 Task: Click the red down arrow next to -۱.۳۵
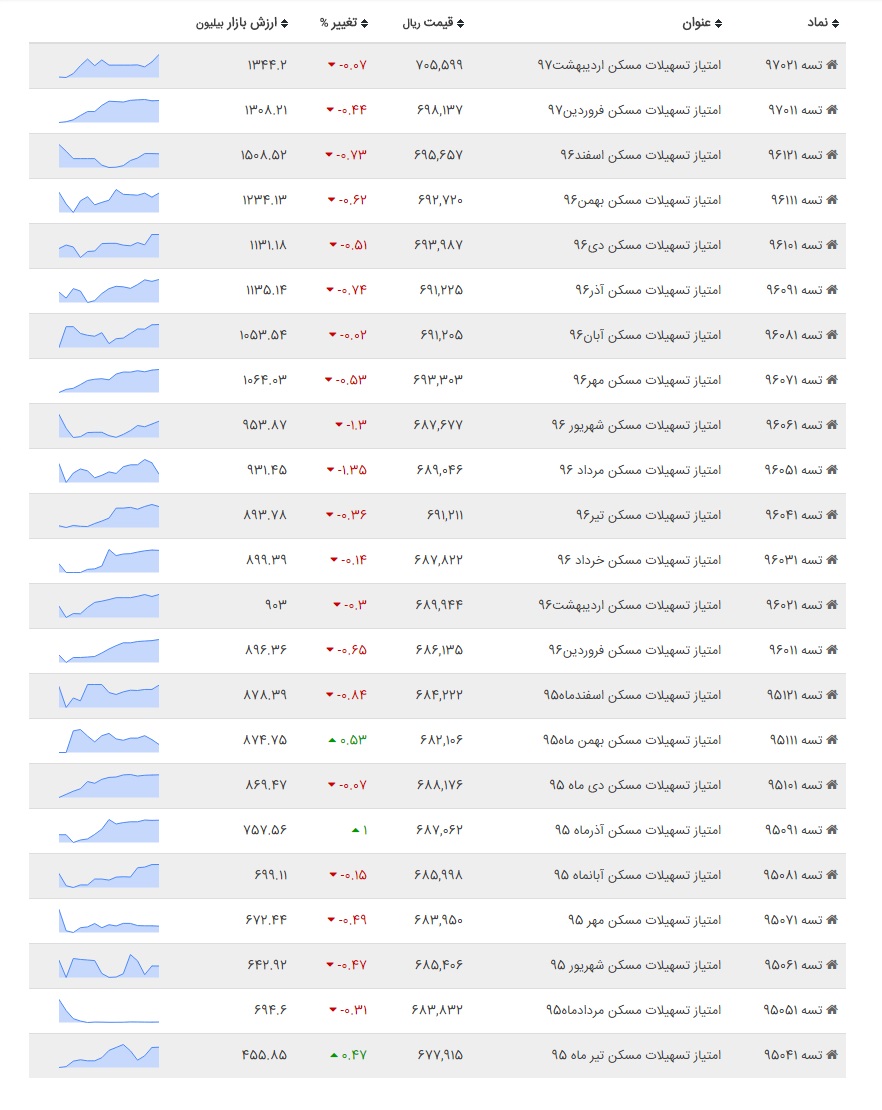tap(330, 469)
